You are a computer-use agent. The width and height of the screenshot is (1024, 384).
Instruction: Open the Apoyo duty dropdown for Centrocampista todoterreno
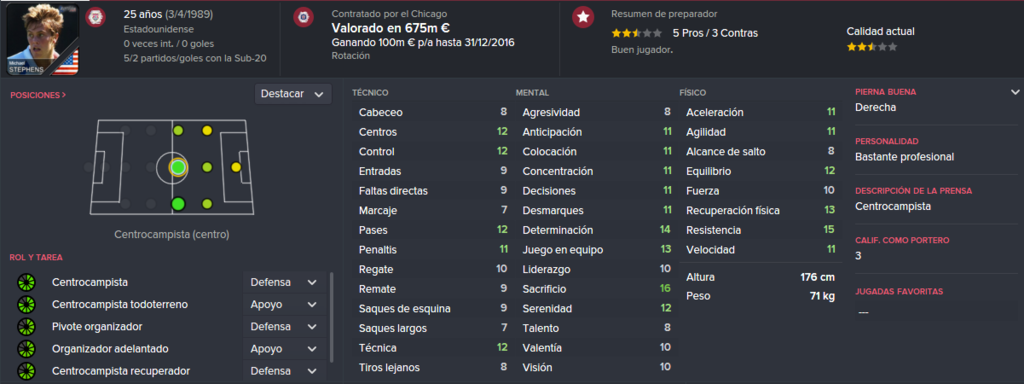[283, 305]
